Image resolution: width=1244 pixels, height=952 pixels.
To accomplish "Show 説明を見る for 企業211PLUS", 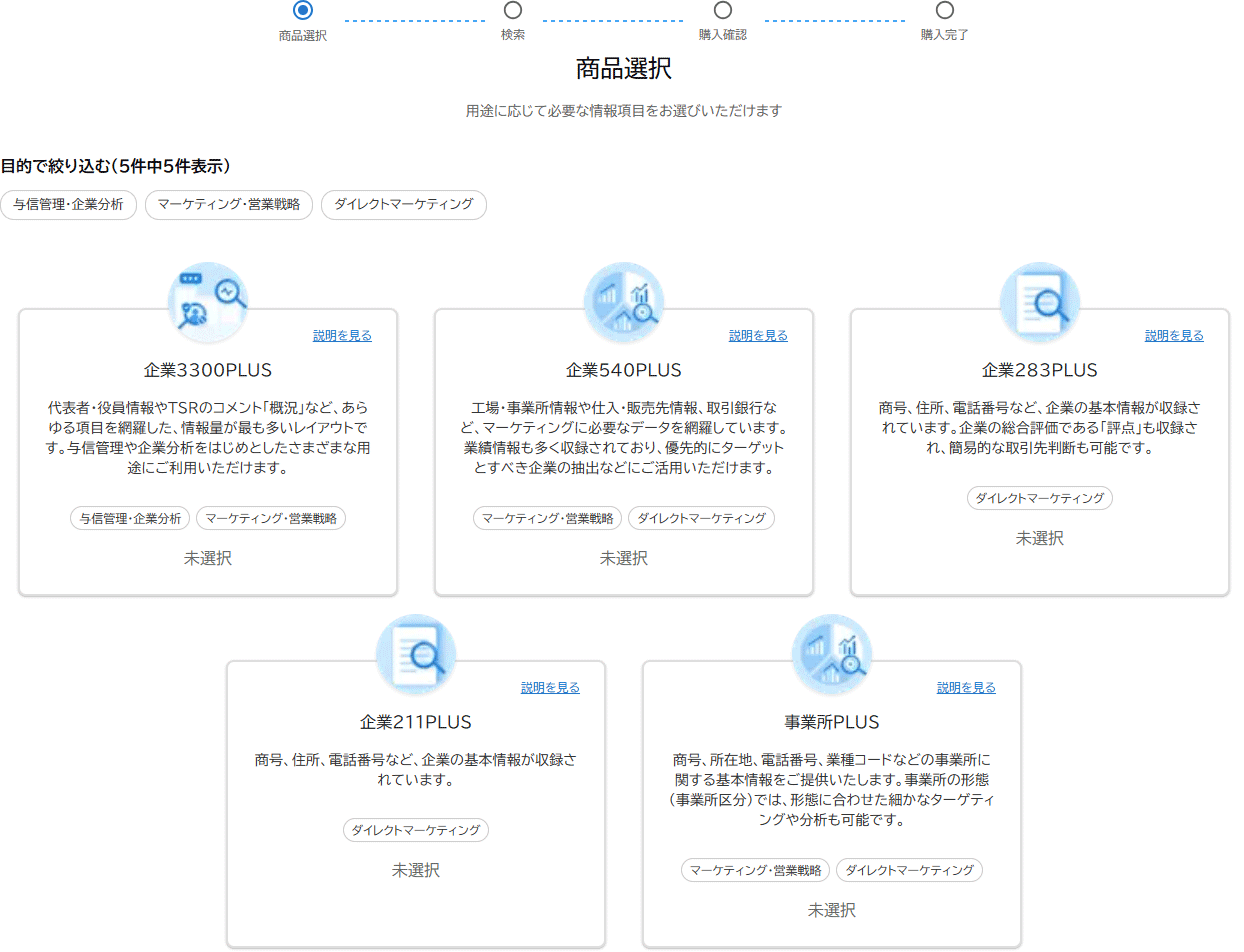I will click(550, 688).
